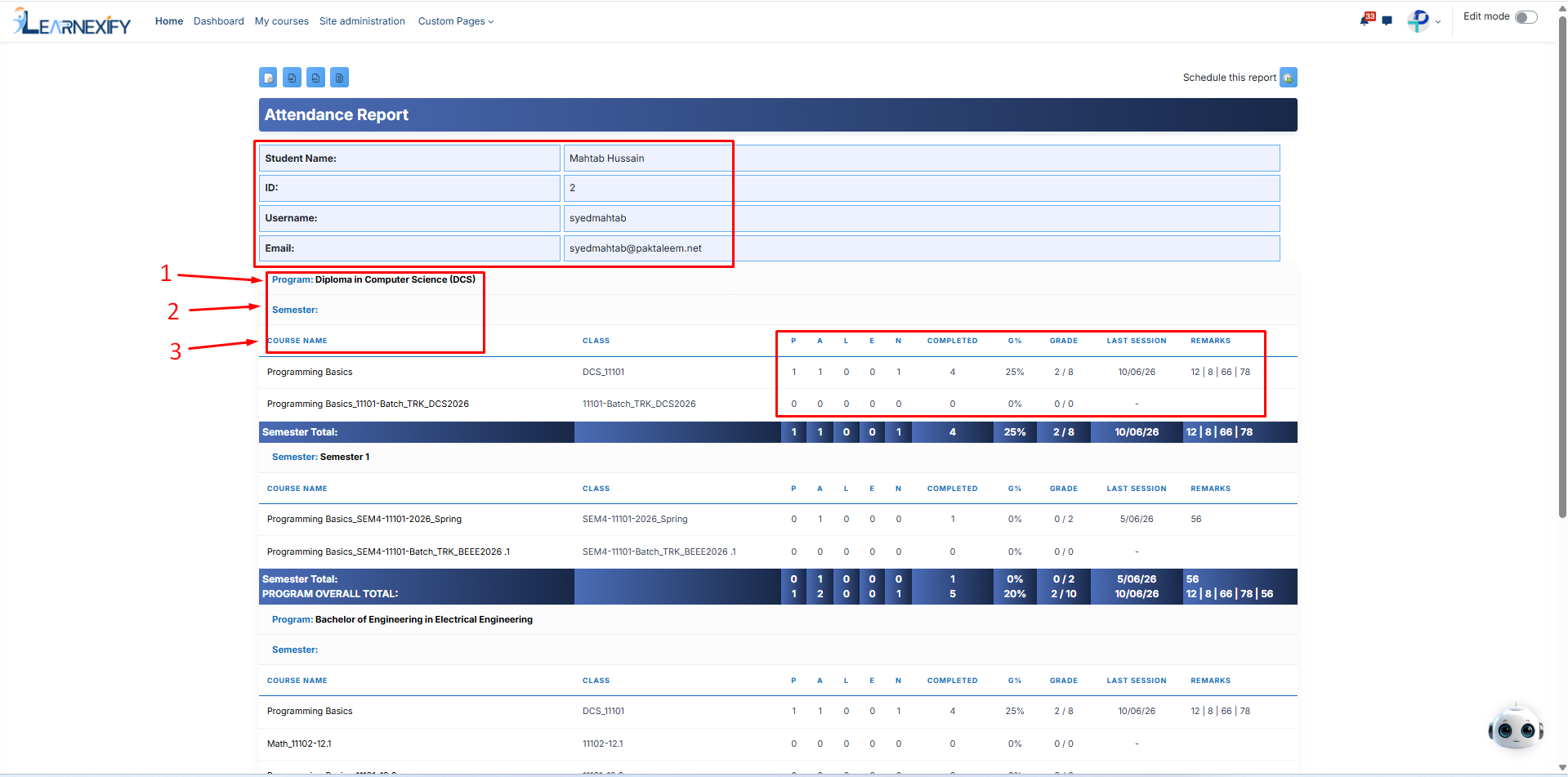Click the Math_11102-12.1 course row

299,744
